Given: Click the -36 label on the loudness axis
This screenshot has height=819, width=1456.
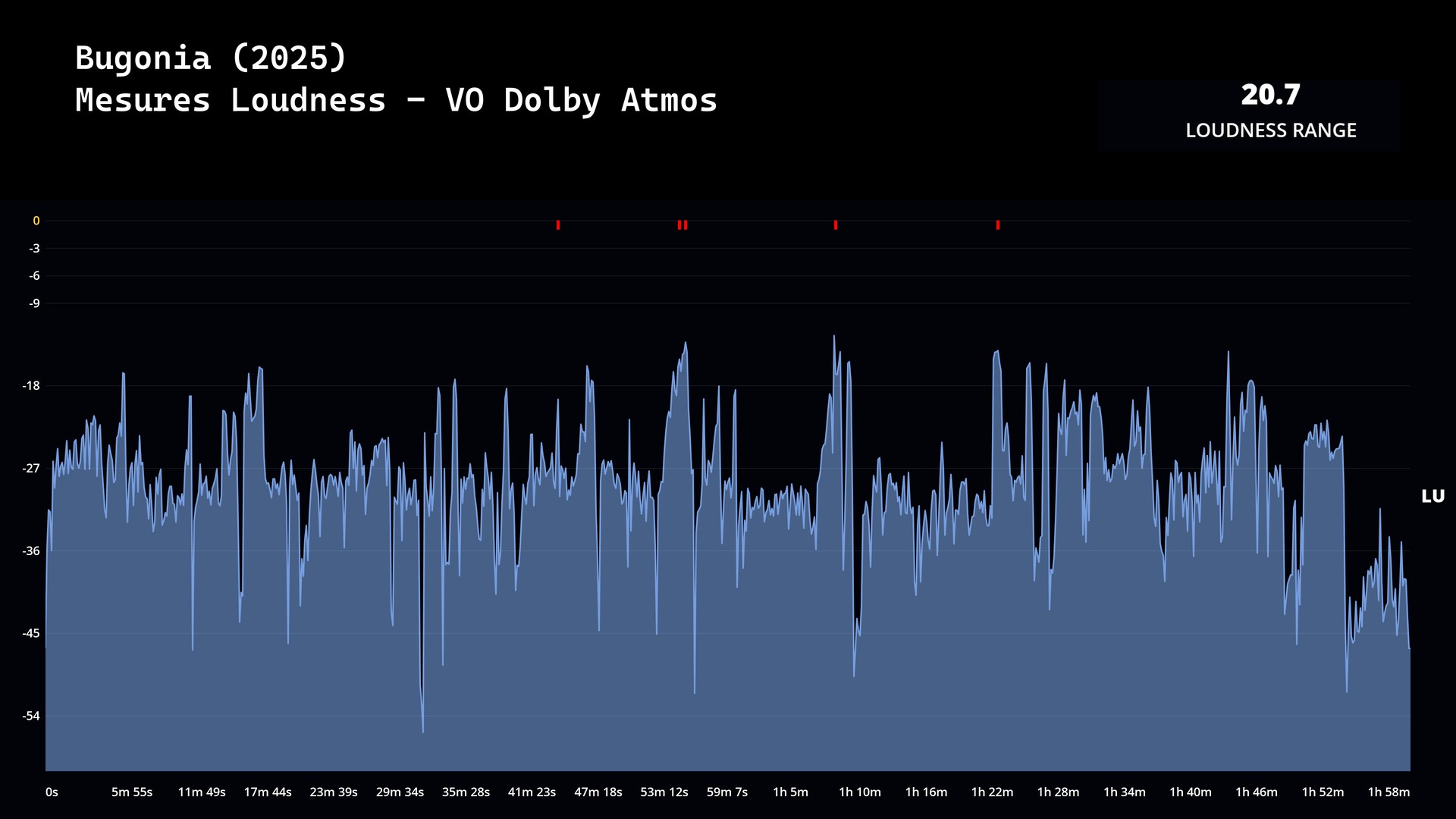Looking at the screenshot, I should pyautogui.click(x=31, y=551).
